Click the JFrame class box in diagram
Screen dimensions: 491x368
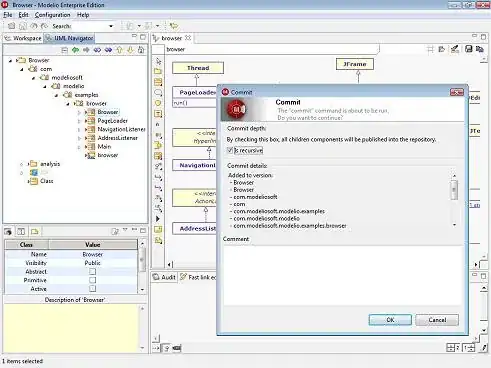pyautogui.click(x=355, y=64)
